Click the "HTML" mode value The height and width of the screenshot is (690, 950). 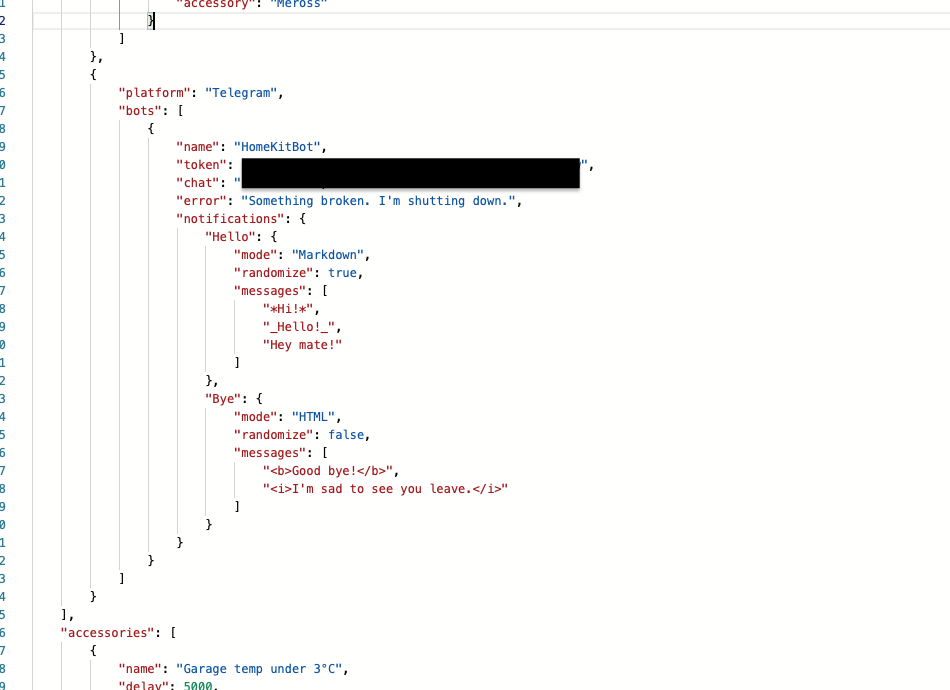(x=316, y=417)
